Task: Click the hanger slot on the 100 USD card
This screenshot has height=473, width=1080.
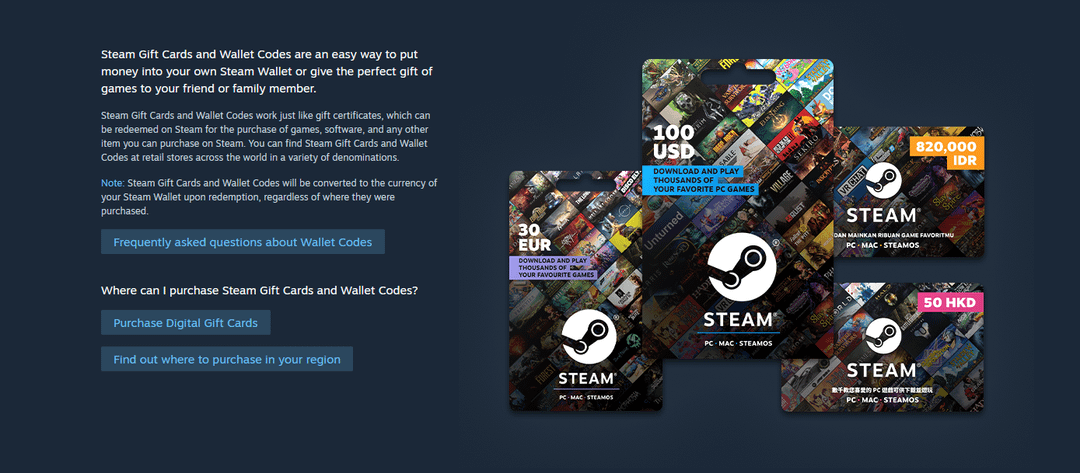Action: 738,74
